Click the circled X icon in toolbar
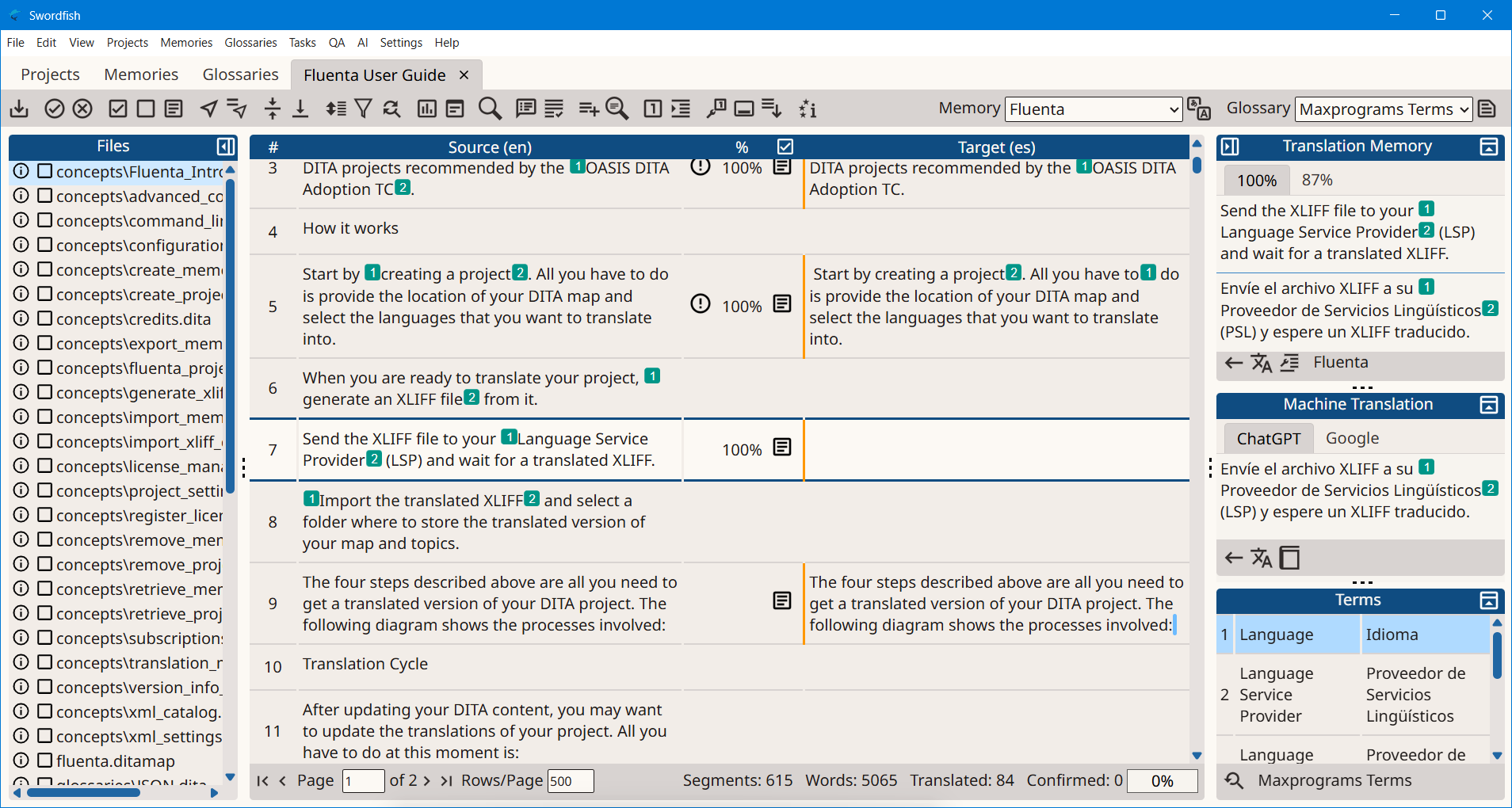This screenshot has width=1512, height=808. point(82,109)
